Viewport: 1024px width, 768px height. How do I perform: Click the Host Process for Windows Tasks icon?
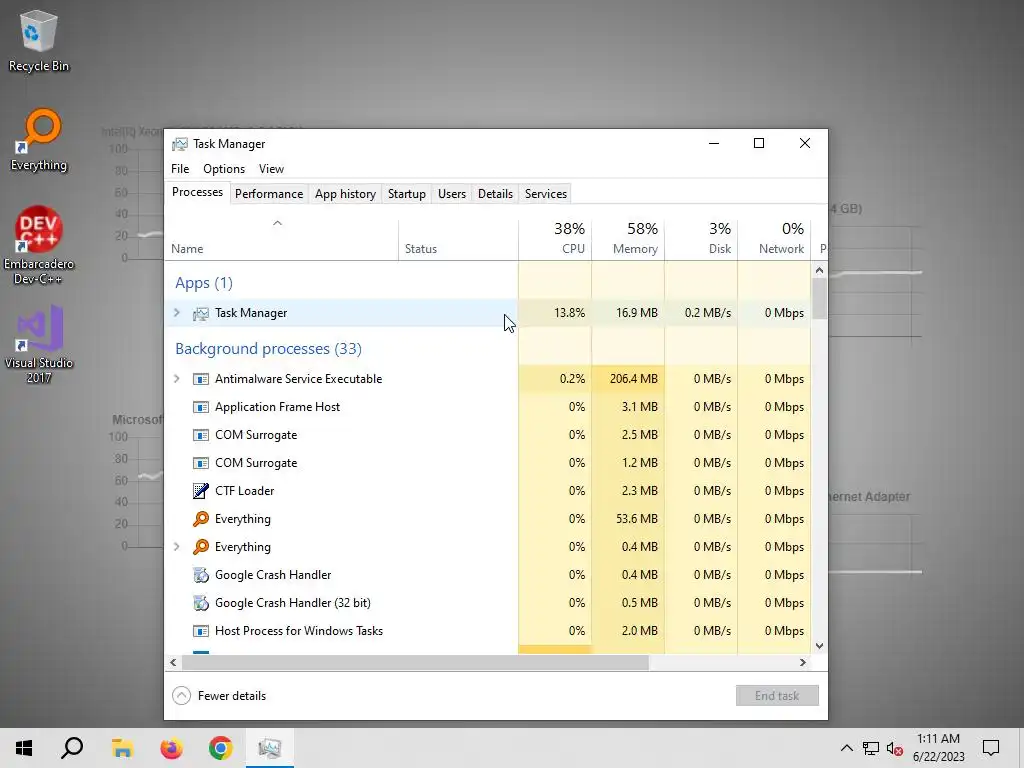click(200, 632)
